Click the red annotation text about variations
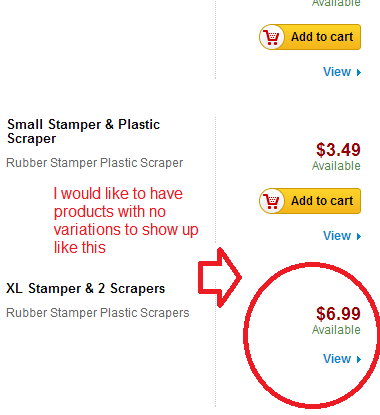Image resolution: width=380 pixels, height=415 pixels. (126, 220)
